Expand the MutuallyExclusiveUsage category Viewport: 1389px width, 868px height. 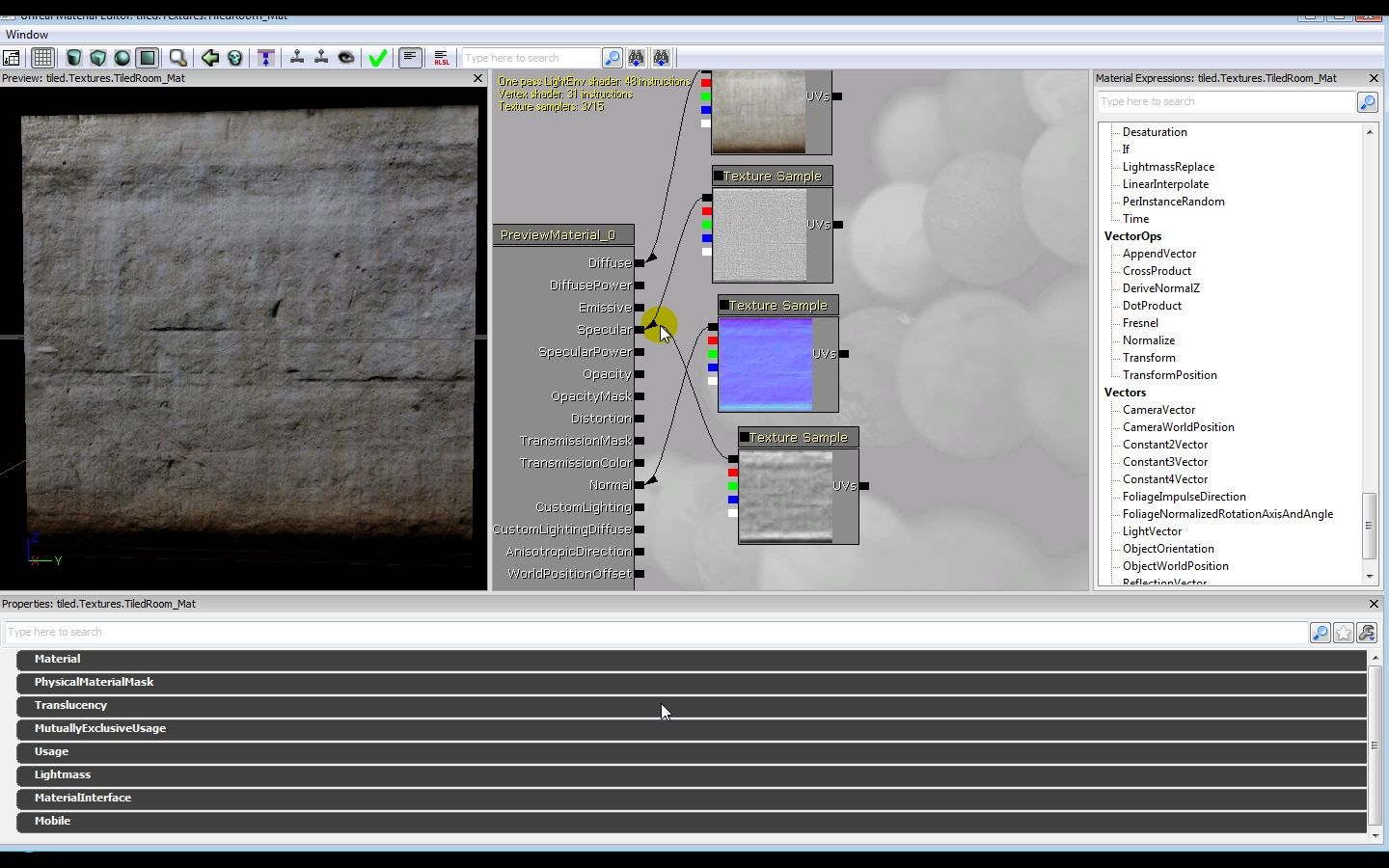click(692, 729)
